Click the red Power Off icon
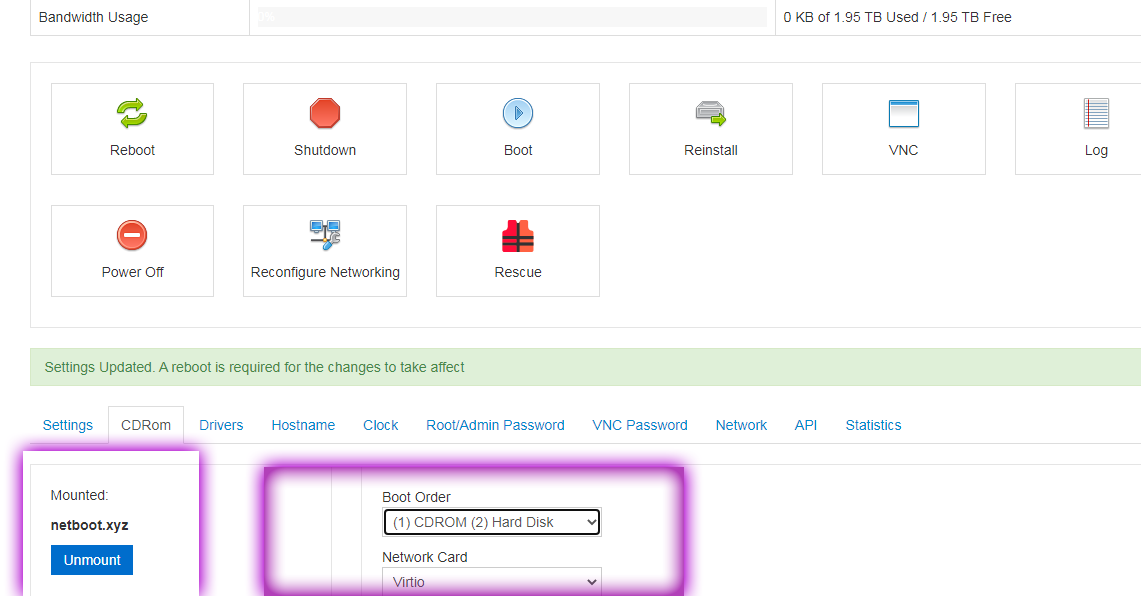 point(132,235)
